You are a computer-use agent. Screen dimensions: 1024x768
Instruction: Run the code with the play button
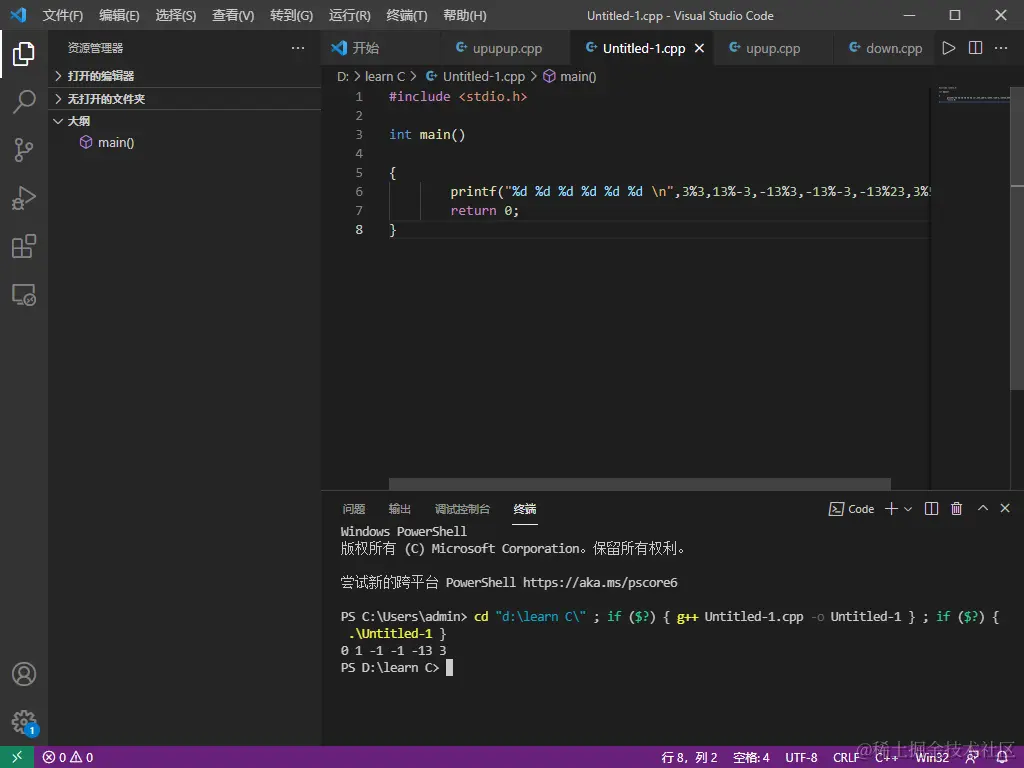949,48
